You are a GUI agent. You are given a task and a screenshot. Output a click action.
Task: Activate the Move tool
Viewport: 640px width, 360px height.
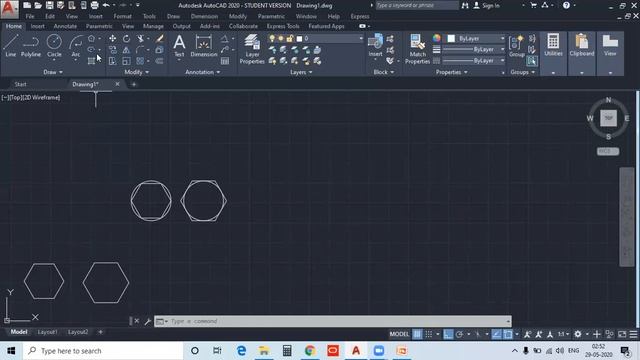(x=112, y=38)
